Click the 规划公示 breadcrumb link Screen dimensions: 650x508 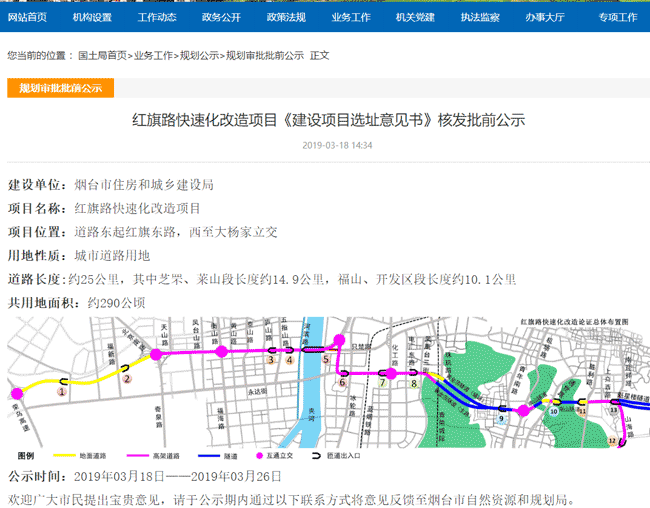(x=199, y=56)
